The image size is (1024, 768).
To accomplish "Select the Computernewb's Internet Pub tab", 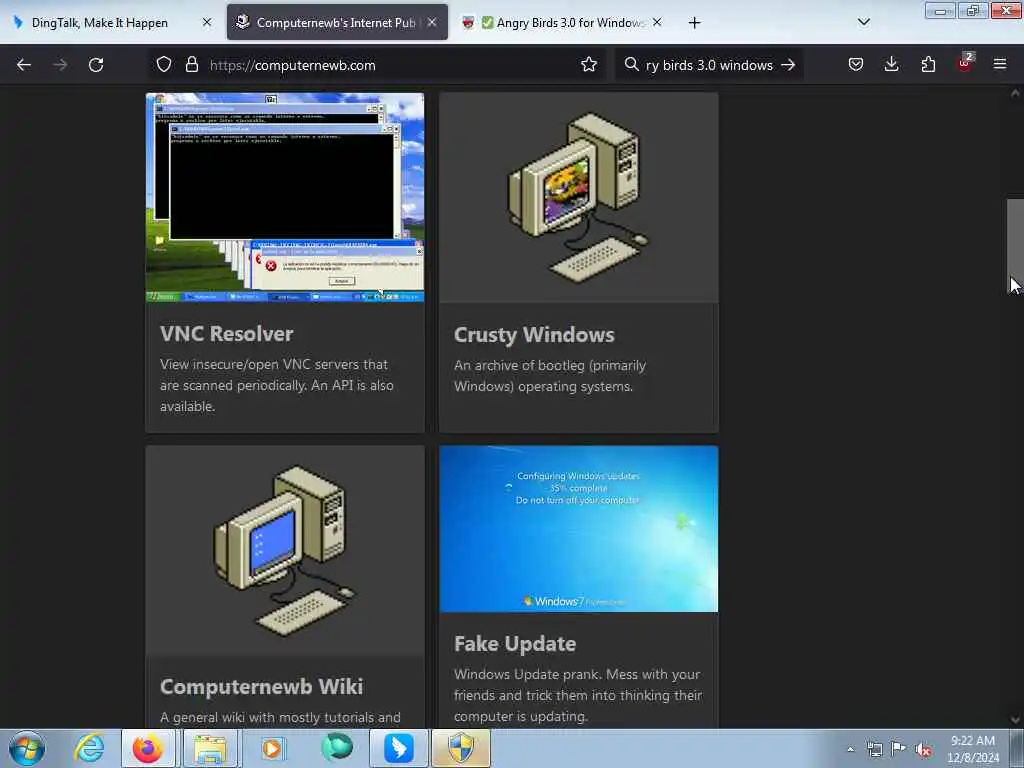I will 337,22.
